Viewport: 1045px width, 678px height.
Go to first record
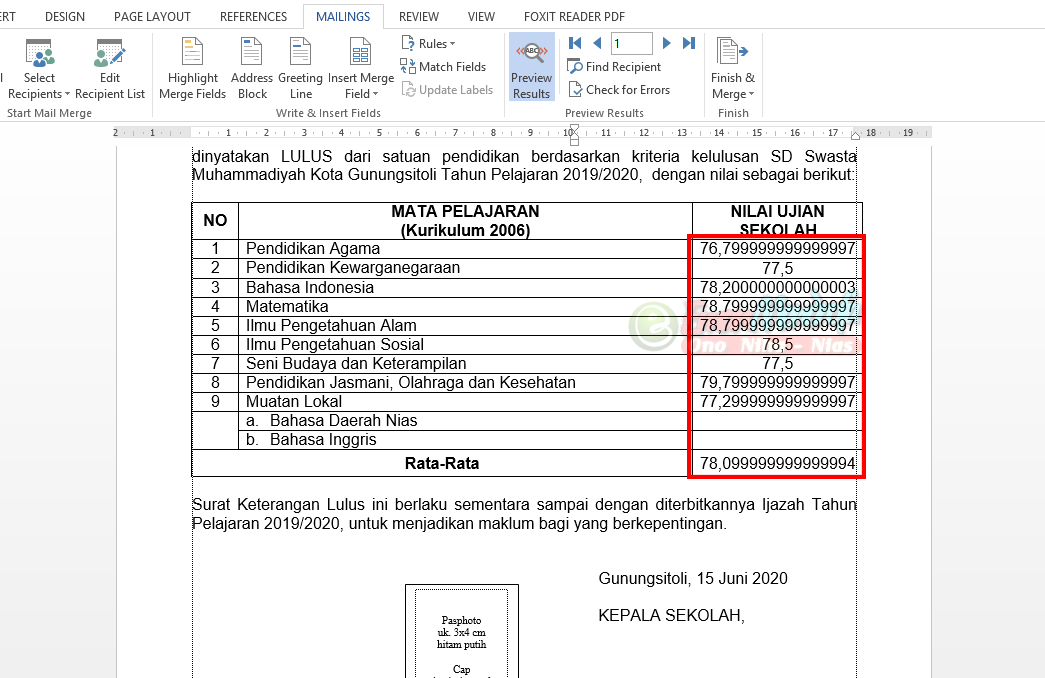coord(574,43)
